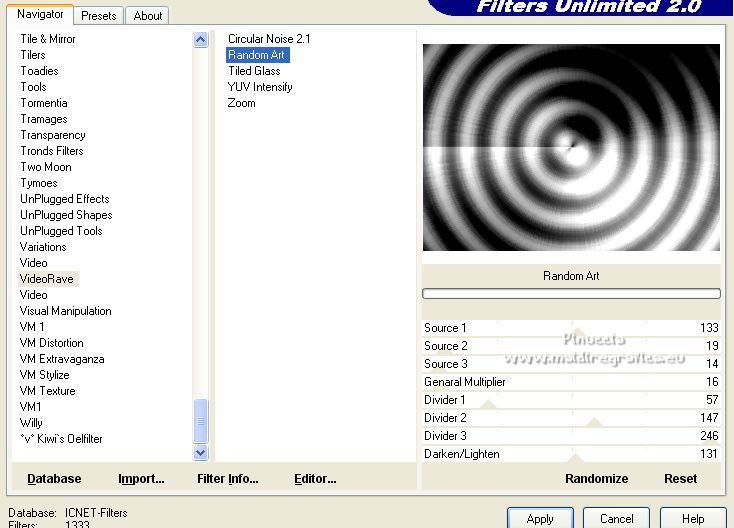This screenshot has width=734, height=528.
Task: Select the VM 1 category
Action: click(32, 327)
